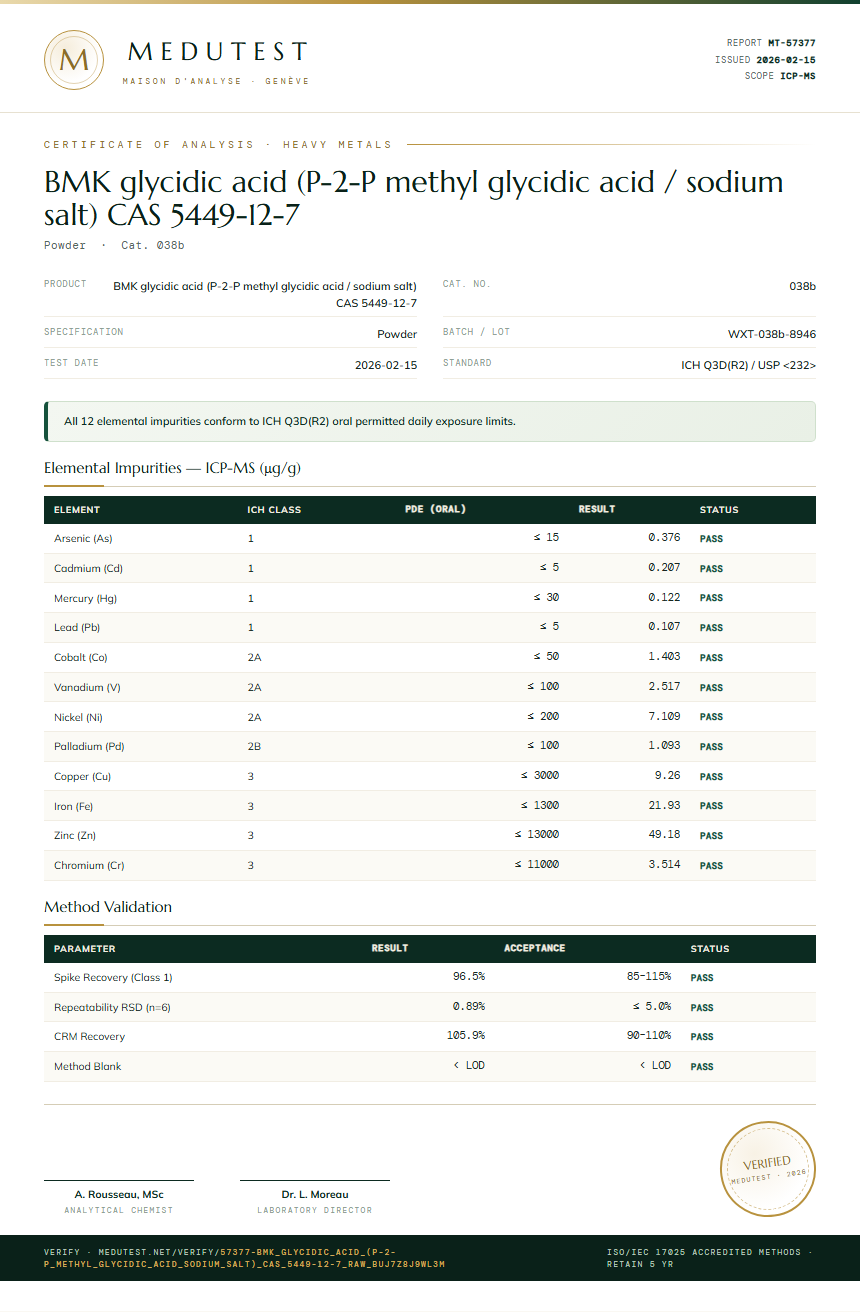Click the Elemental Impurities section heading
This screenshot has width=860, height=1312.
coord(172,468)
